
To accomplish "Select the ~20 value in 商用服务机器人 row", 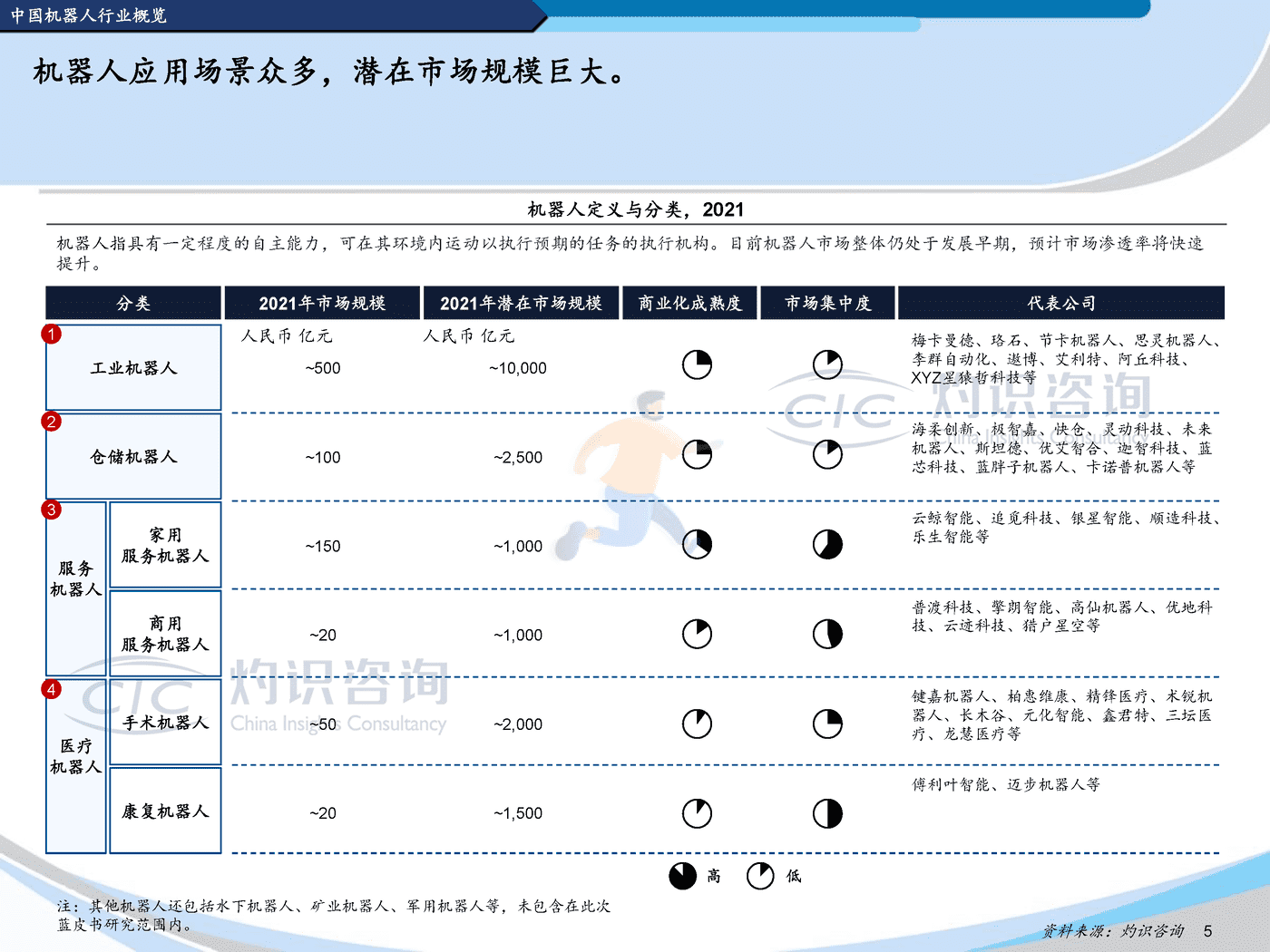I will click(x=323, y=635).
